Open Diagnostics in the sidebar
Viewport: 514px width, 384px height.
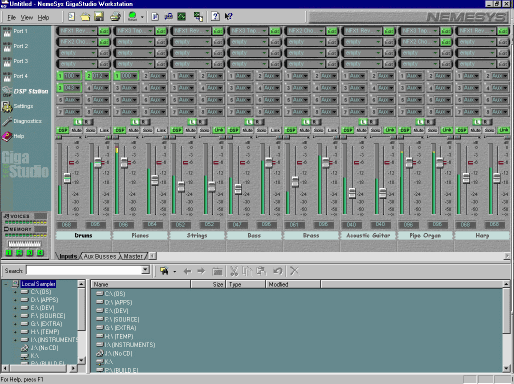[x=22, y=121]
